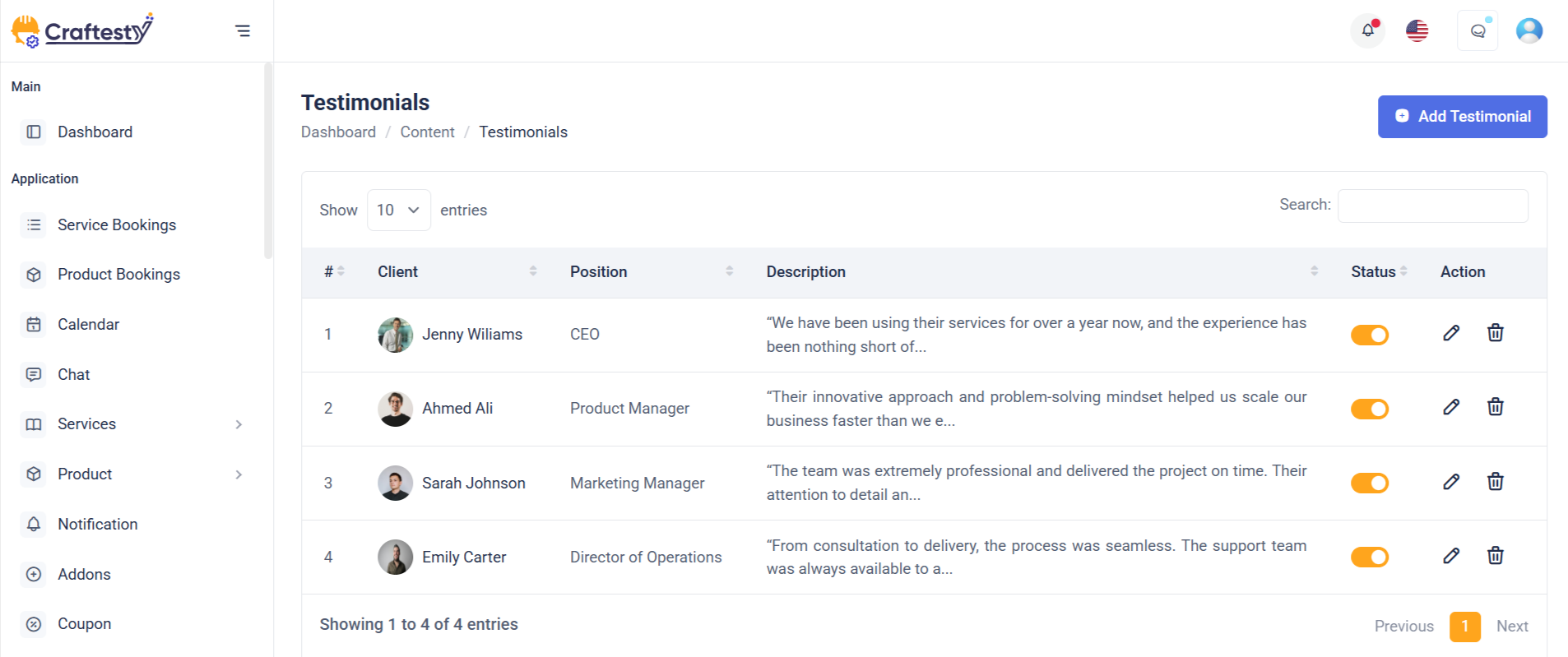
Task: Click Product cube icon in sidebar
Action: [34, 474]
